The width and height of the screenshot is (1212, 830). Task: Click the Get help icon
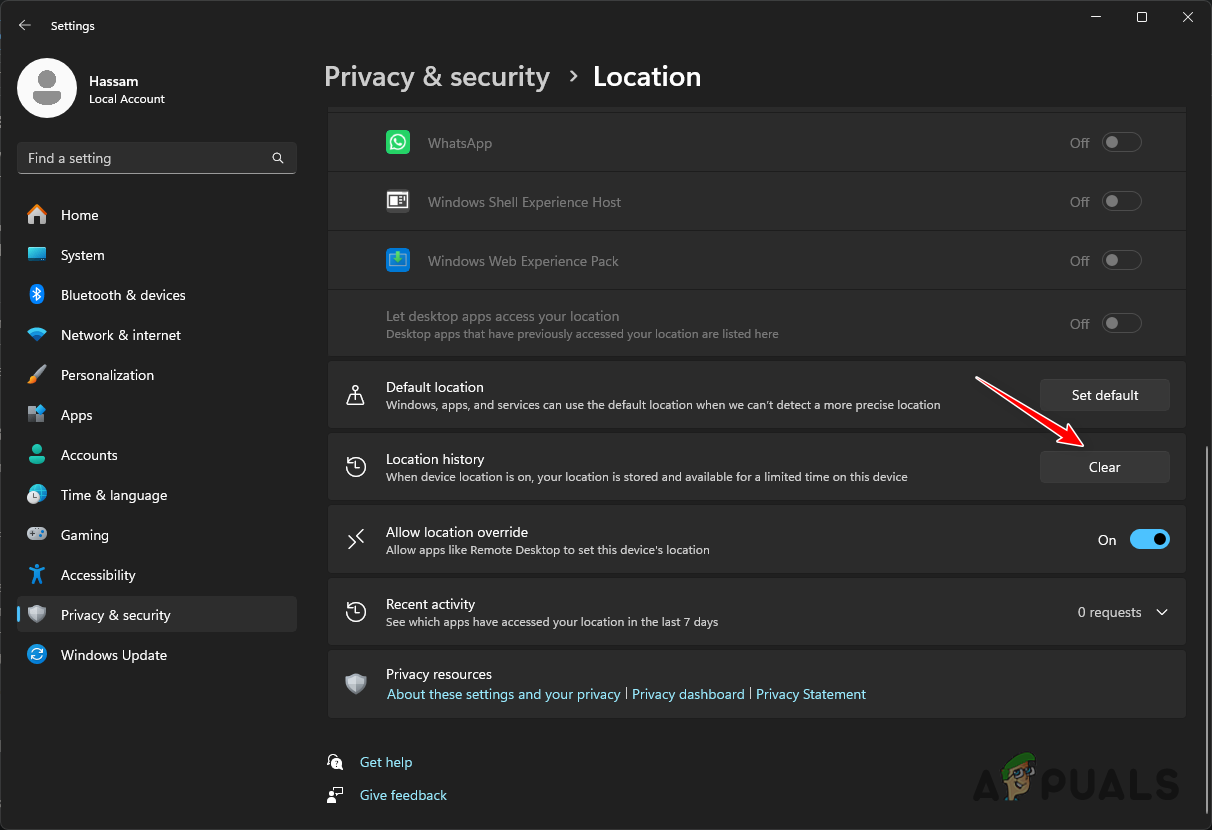(335, 761)
